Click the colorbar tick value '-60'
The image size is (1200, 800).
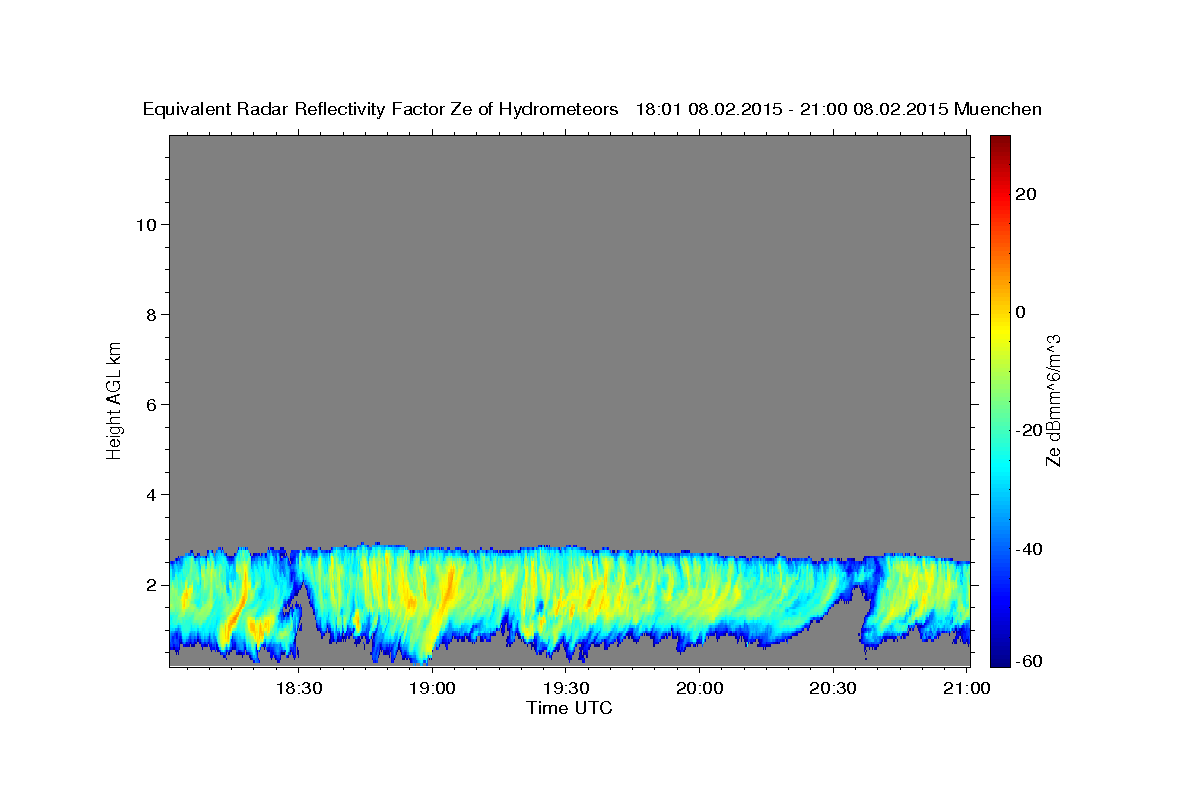(x=1029, y=662)
